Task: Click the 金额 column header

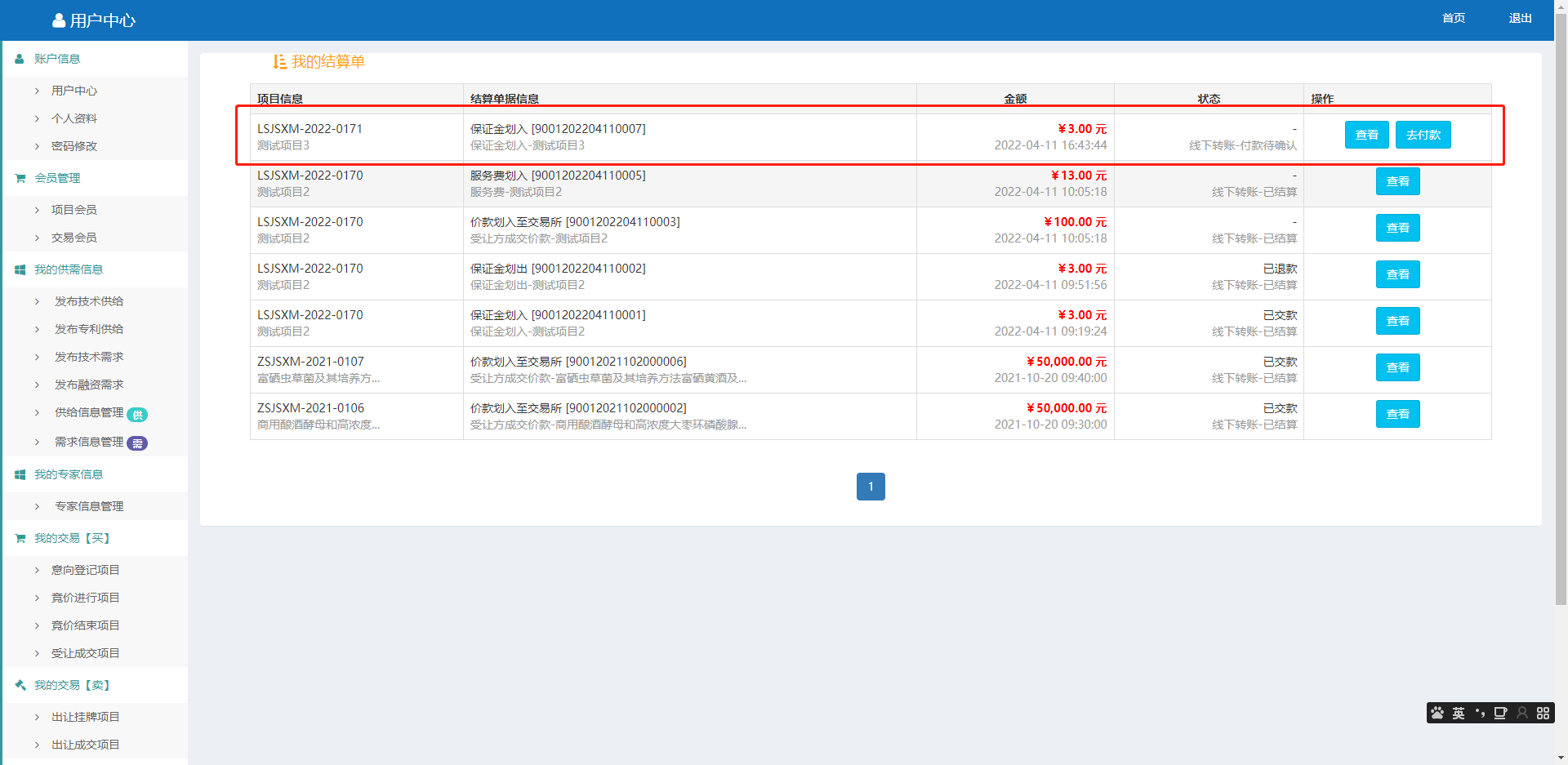Action: pyautogui.click(x=1015, y=99)
